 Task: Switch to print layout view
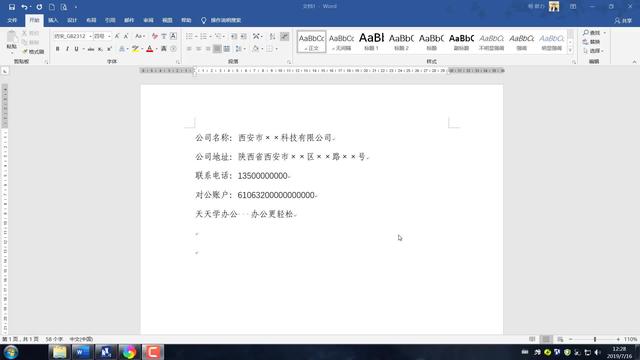pyautogui.click(x=546, y=339)
